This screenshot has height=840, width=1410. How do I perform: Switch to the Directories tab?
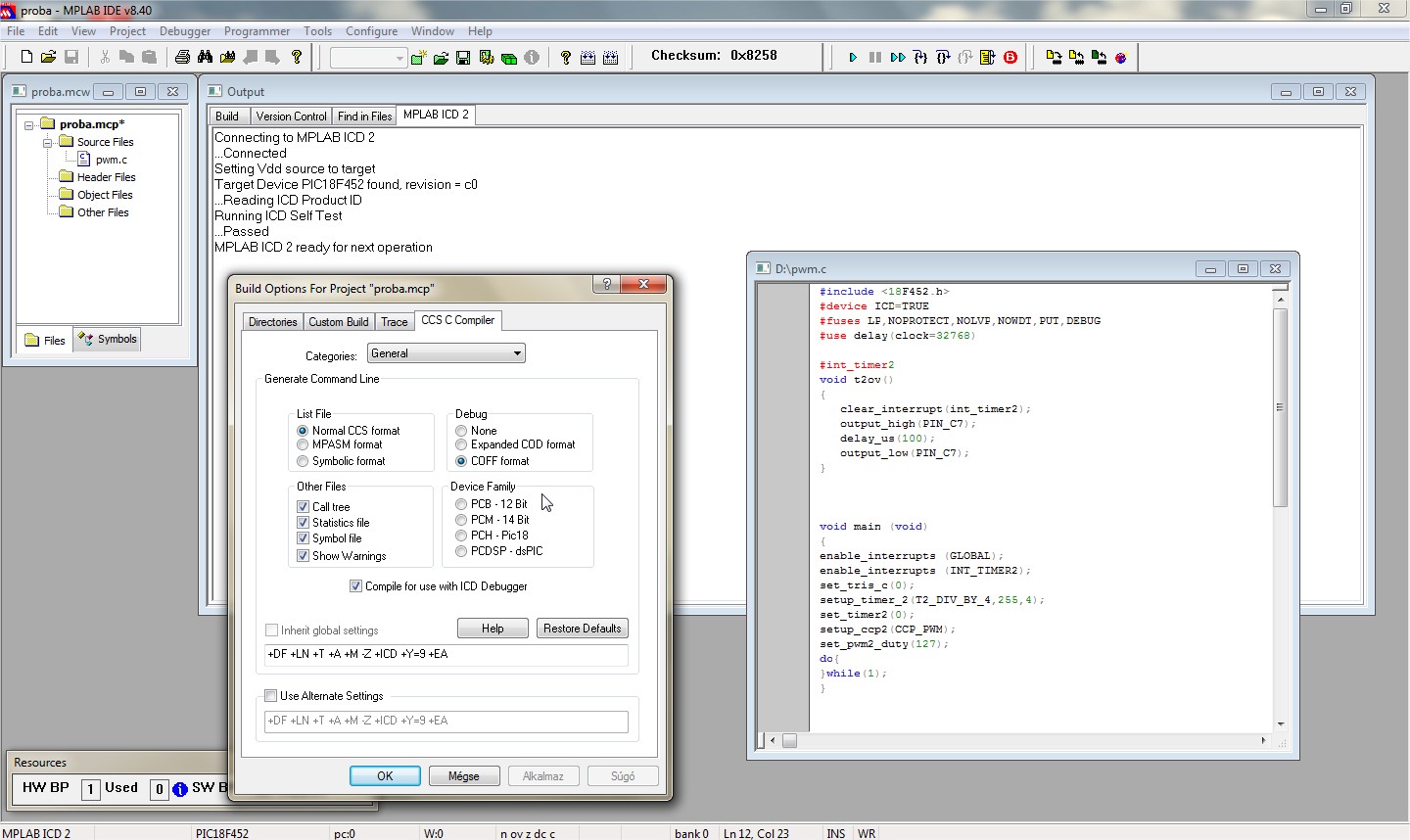click(272, 322)
